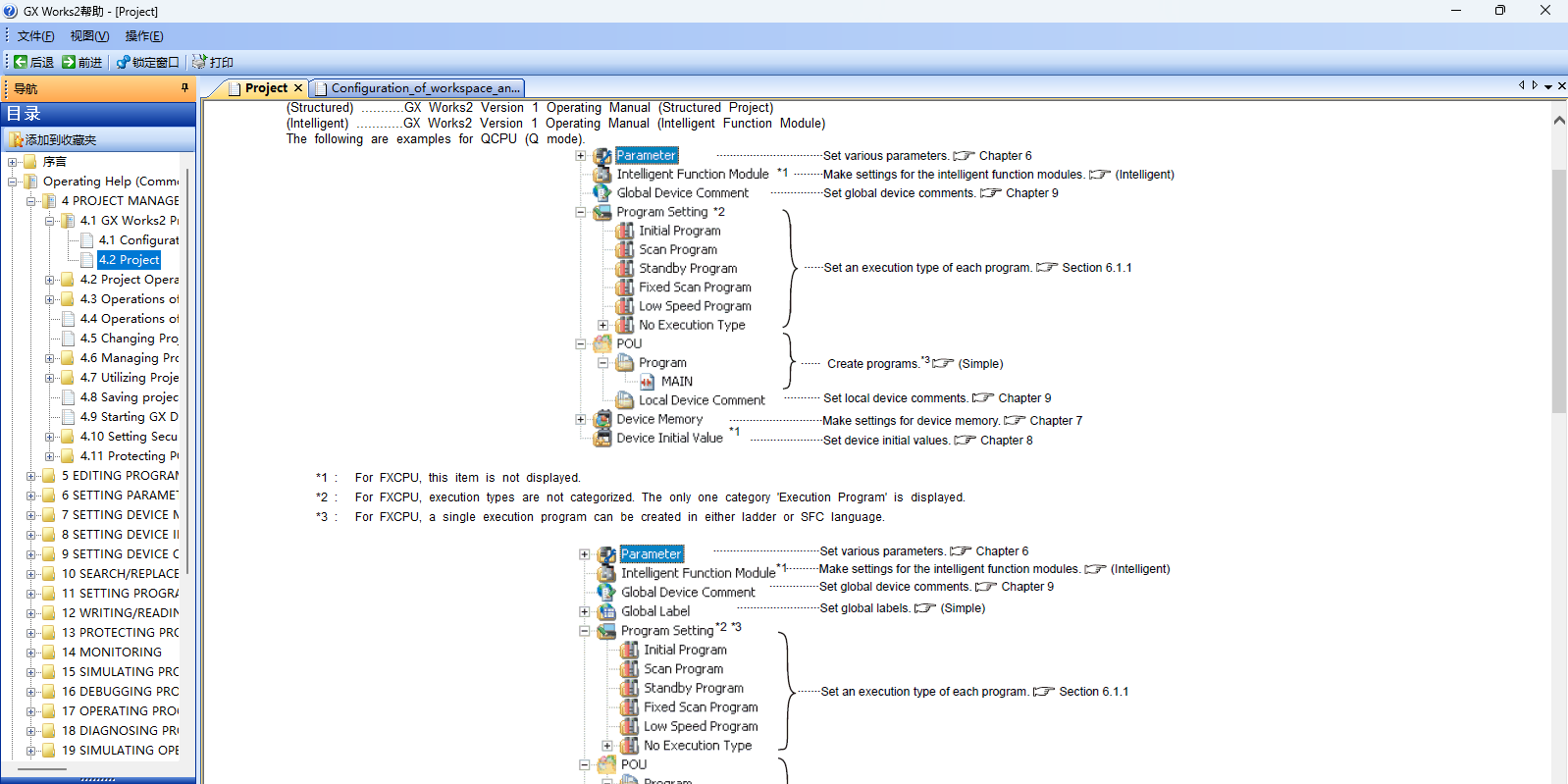The image size is (1568, 784).
Task: Open the 4.8 Saving projec topic
Action: pos(130,397)
